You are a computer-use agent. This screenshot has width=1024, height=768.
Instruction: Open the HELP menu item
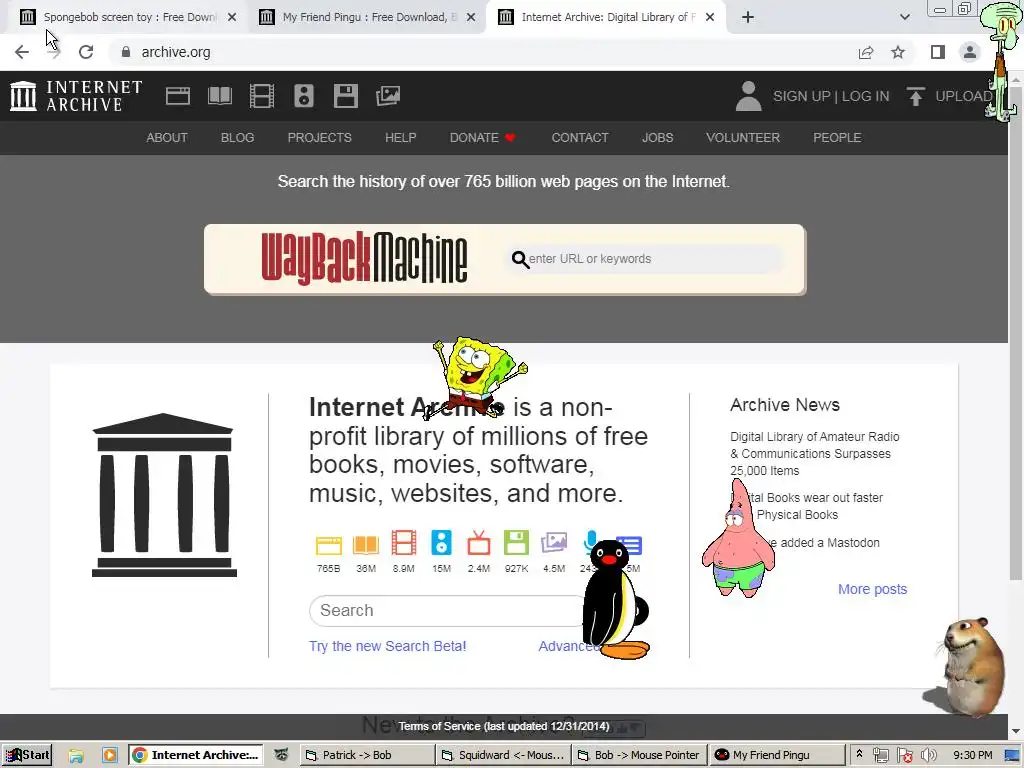tap(400, 138)
